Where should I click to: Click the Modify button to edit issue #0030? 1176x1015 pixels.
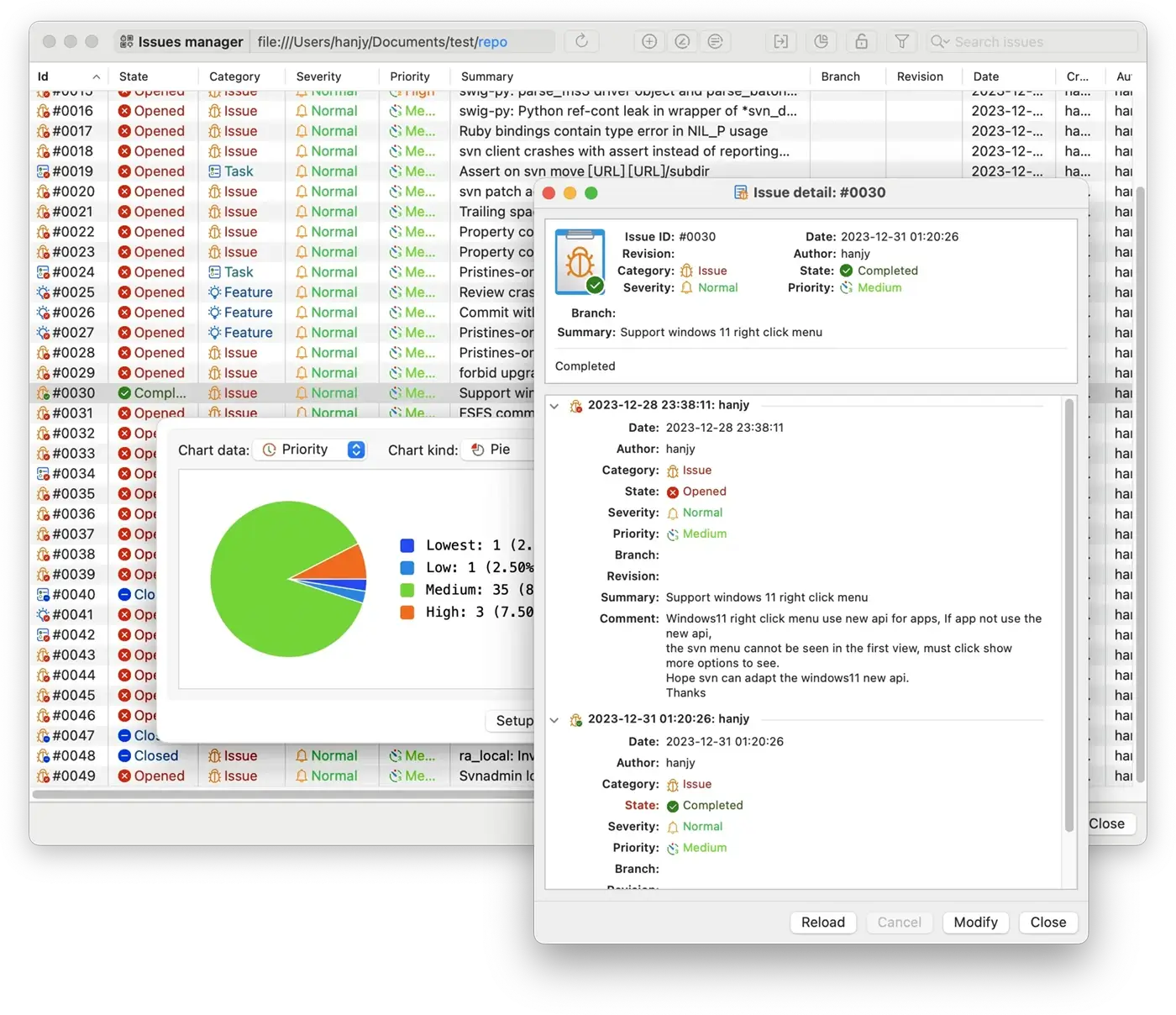coord(975,922)
